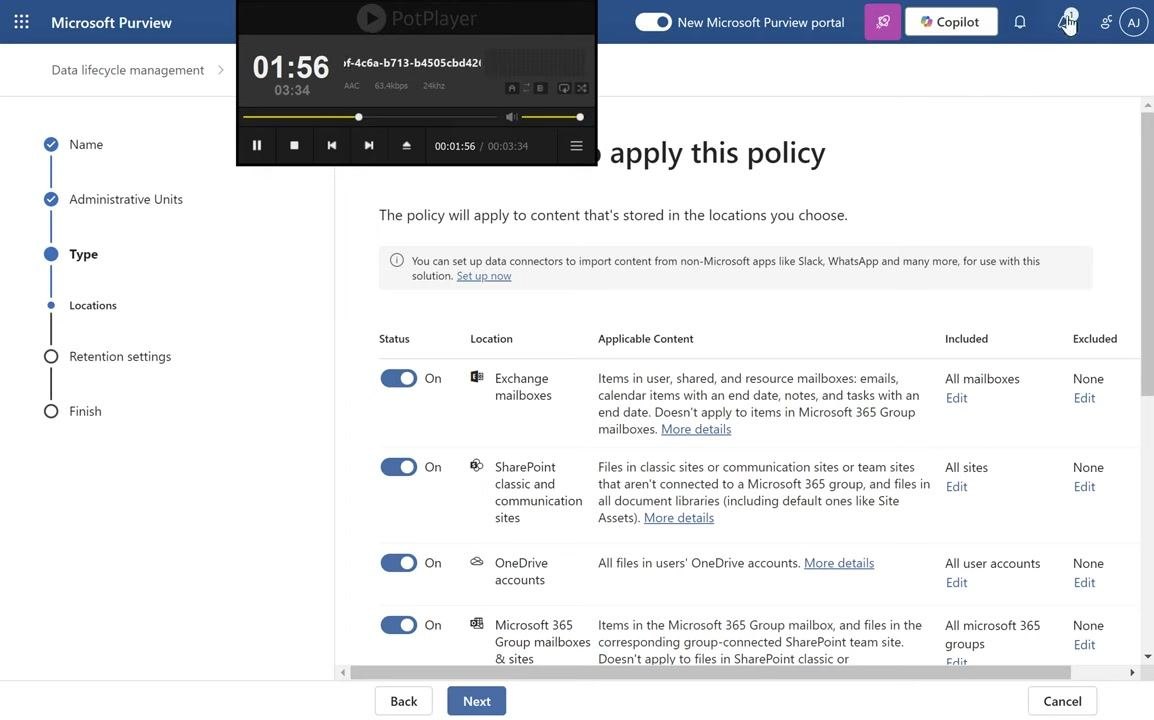Click the A-B swap arrows icon in PotPlayer
Viewport: 1154px width, 720px height.
pyautogui.click(x=526, y=88)
